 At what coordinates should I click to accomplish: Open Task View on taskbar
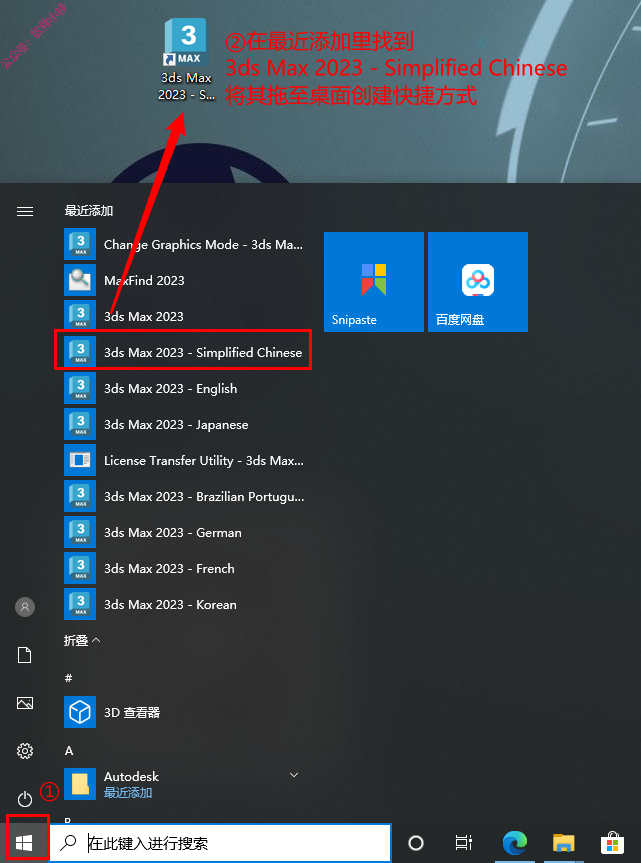[464, 843]
